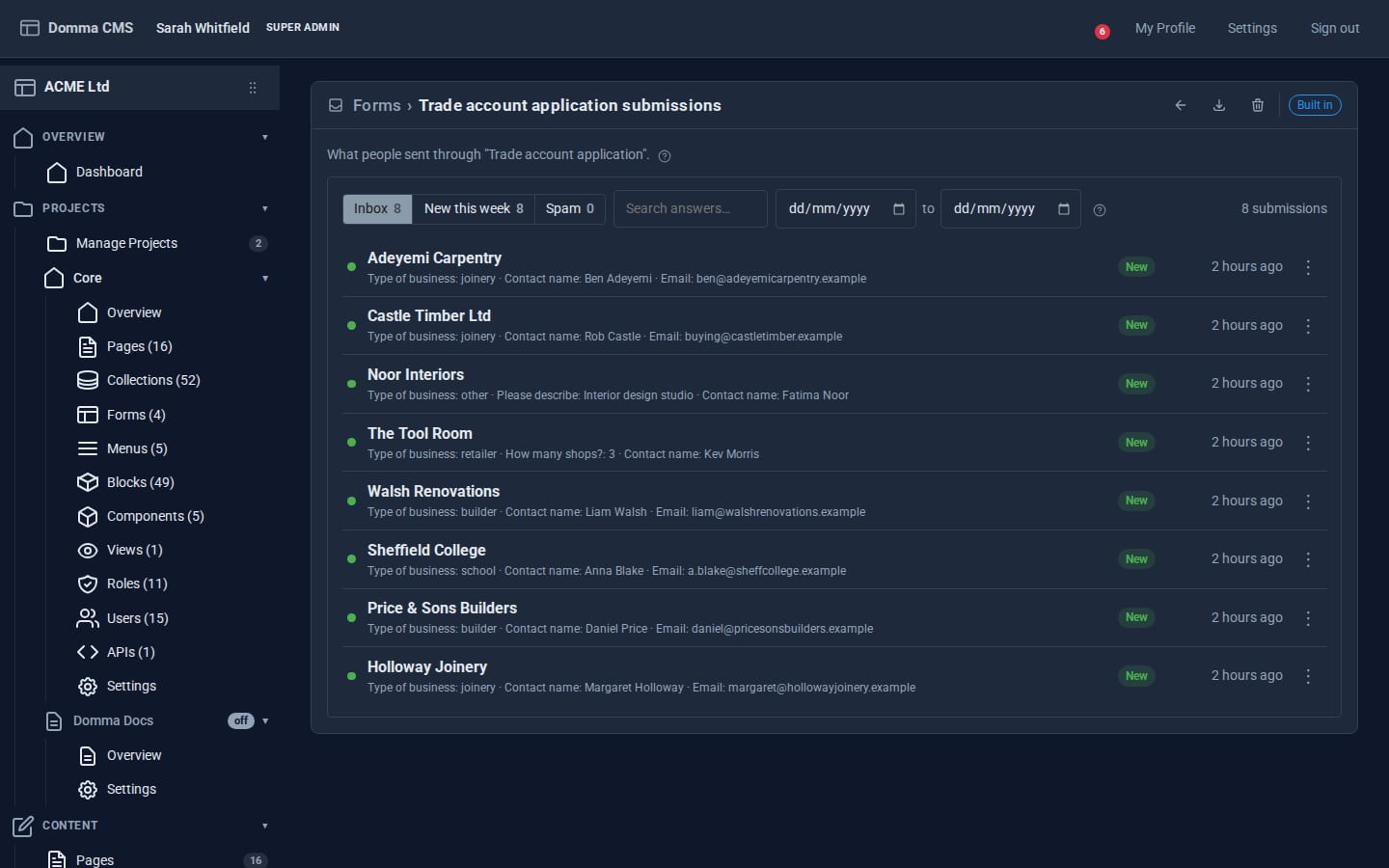
Task: Open row menu for Holloway Joinery
Action: [1308, 676]
